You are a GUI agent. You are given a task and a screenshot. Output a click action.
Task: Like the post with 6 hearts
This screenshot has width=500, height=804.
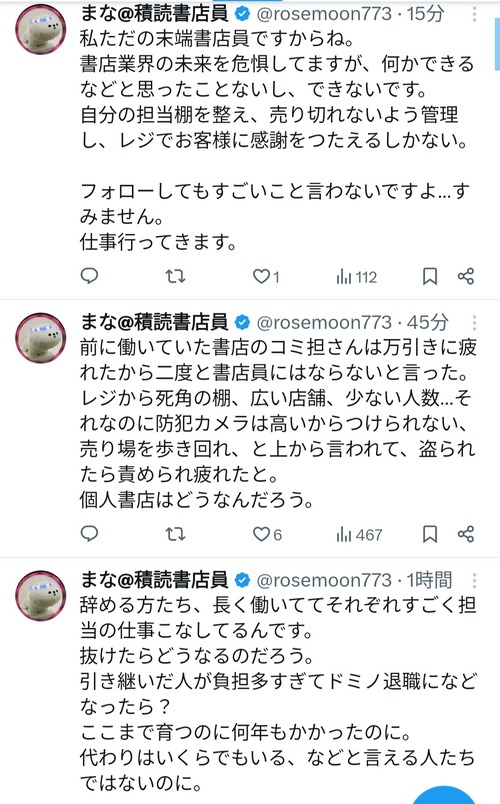point(267,534)
